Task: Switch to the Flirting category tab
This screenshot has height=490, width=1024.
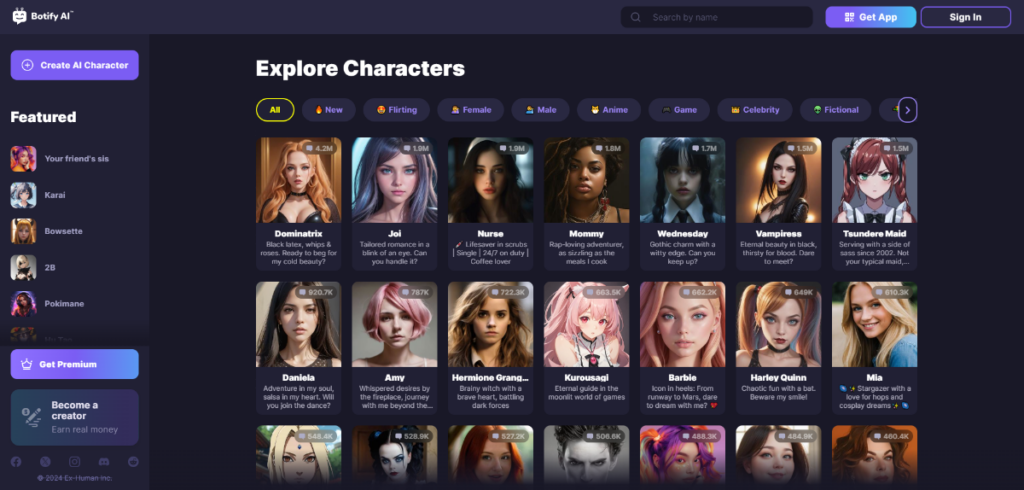Action: (396, 110)
